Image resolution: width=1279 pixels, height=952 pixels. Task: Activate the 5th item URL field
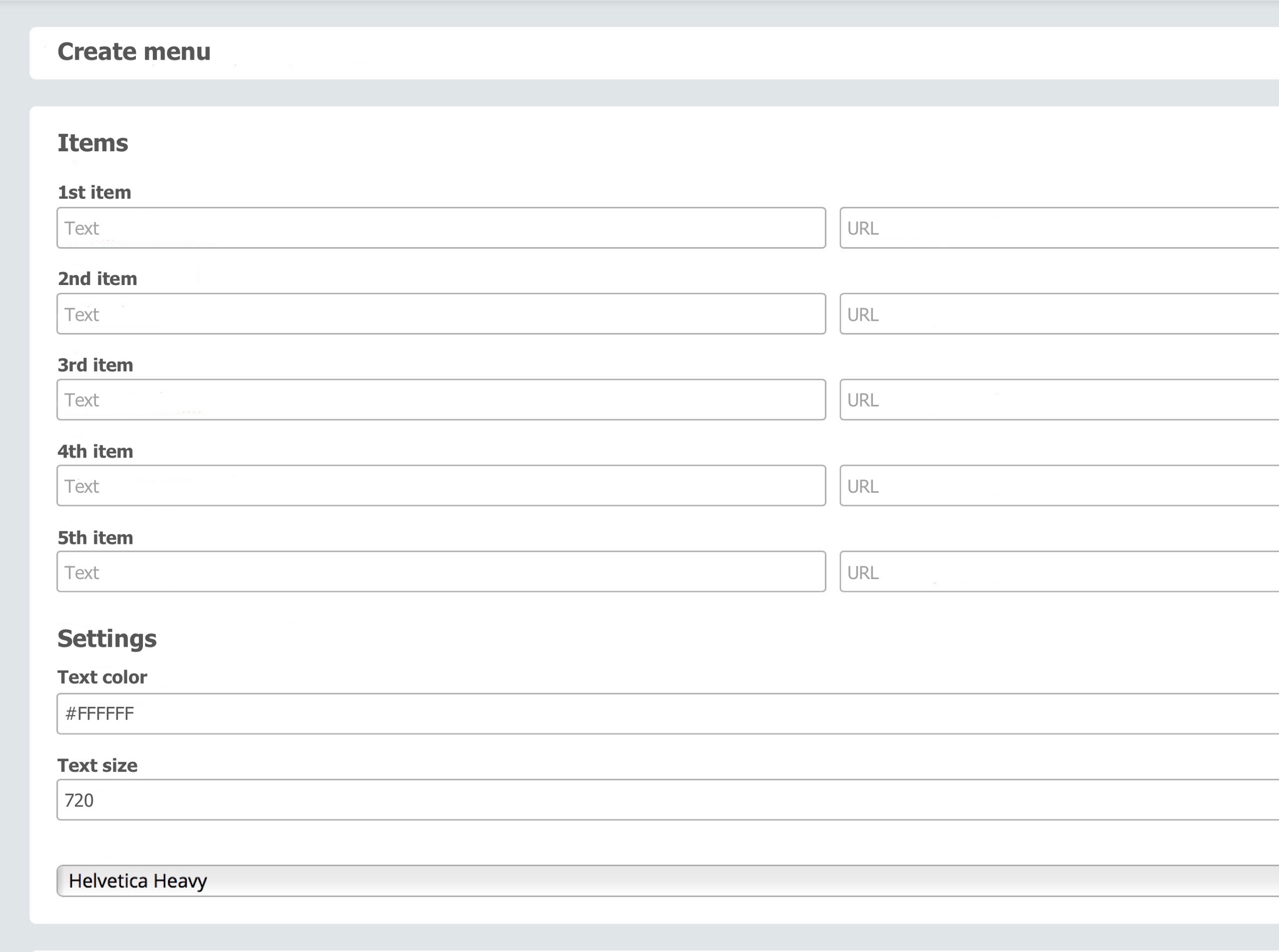click(1059, 571)
